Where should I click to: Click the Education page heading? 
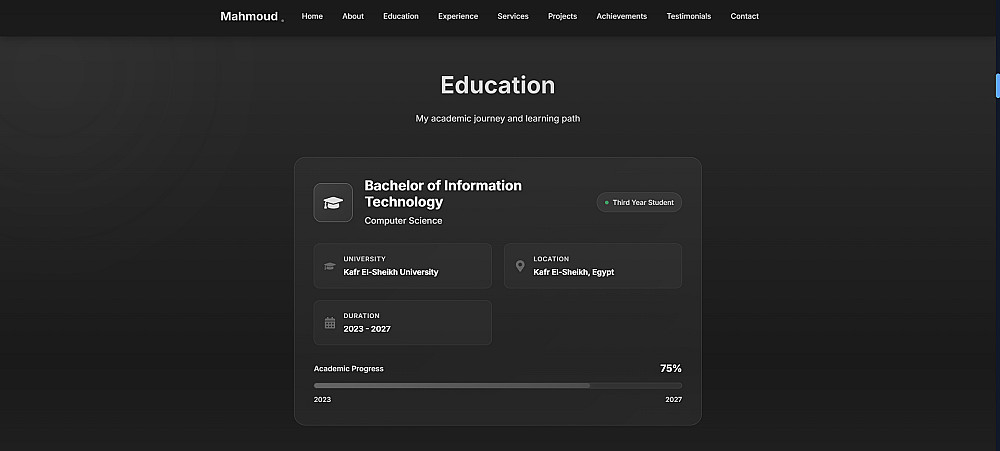497,85
